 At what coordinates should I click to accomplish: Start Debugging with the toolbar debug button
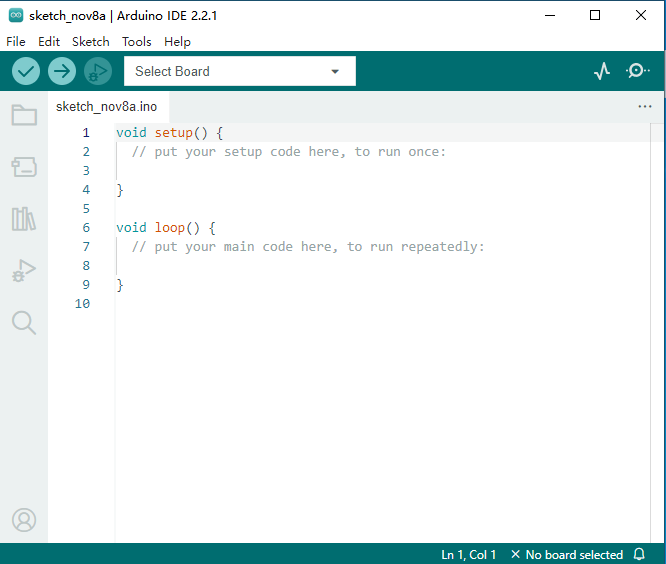tap(98, 71)
